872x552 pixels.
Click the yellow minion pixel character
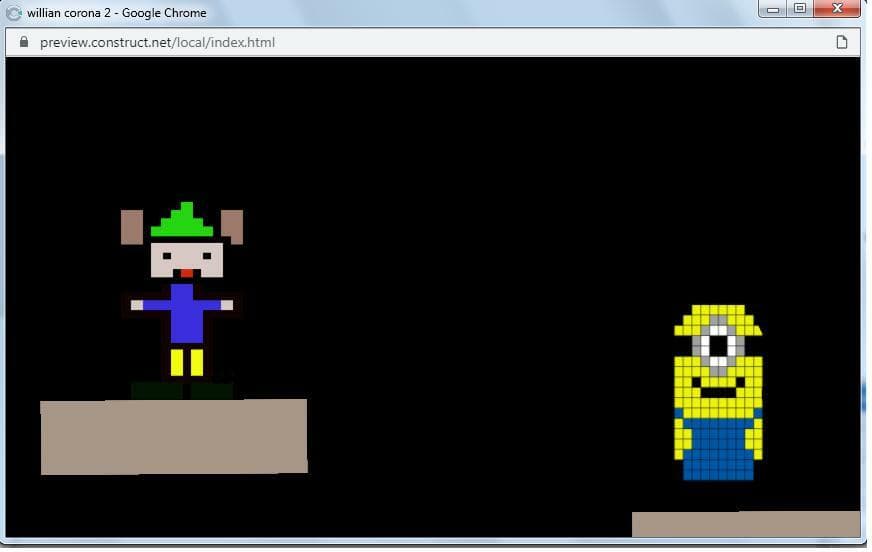[718, 392]
